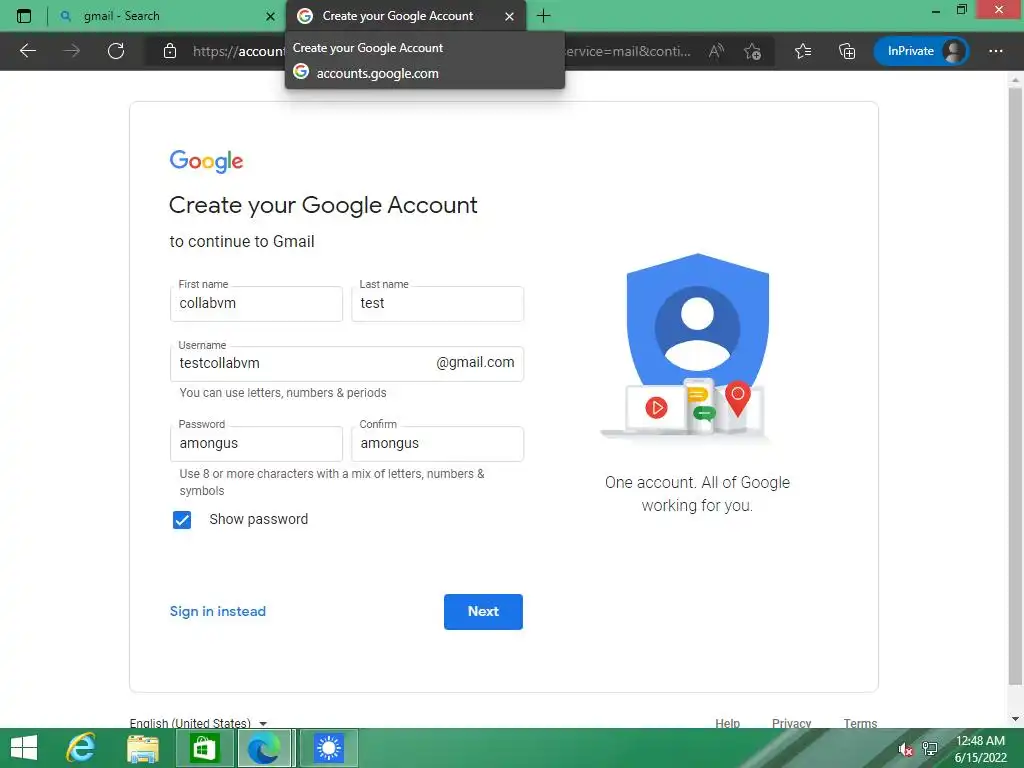The width and height of the screenshot is (1024, 768).
Task: Open the Terms footer link
Action: coord(860,723)
